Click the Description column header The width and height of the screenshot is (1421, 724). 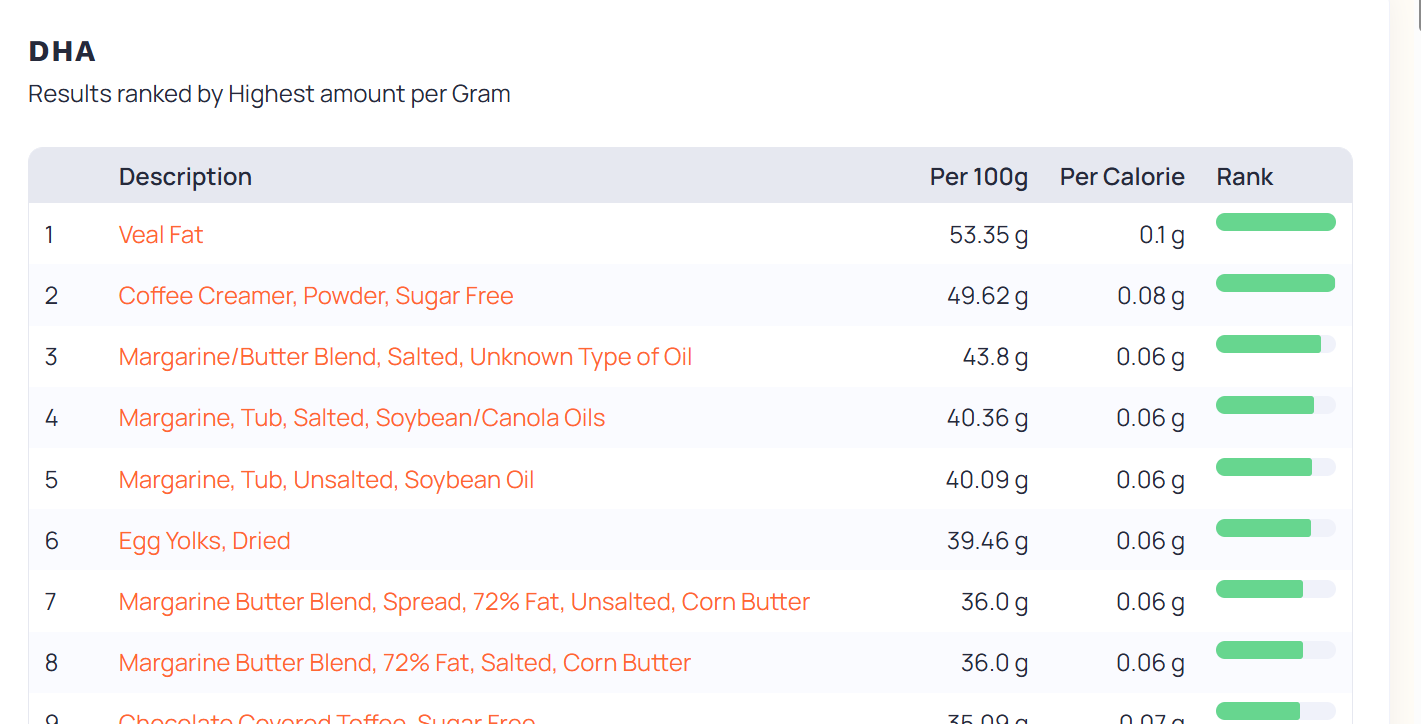pos(185,177)
